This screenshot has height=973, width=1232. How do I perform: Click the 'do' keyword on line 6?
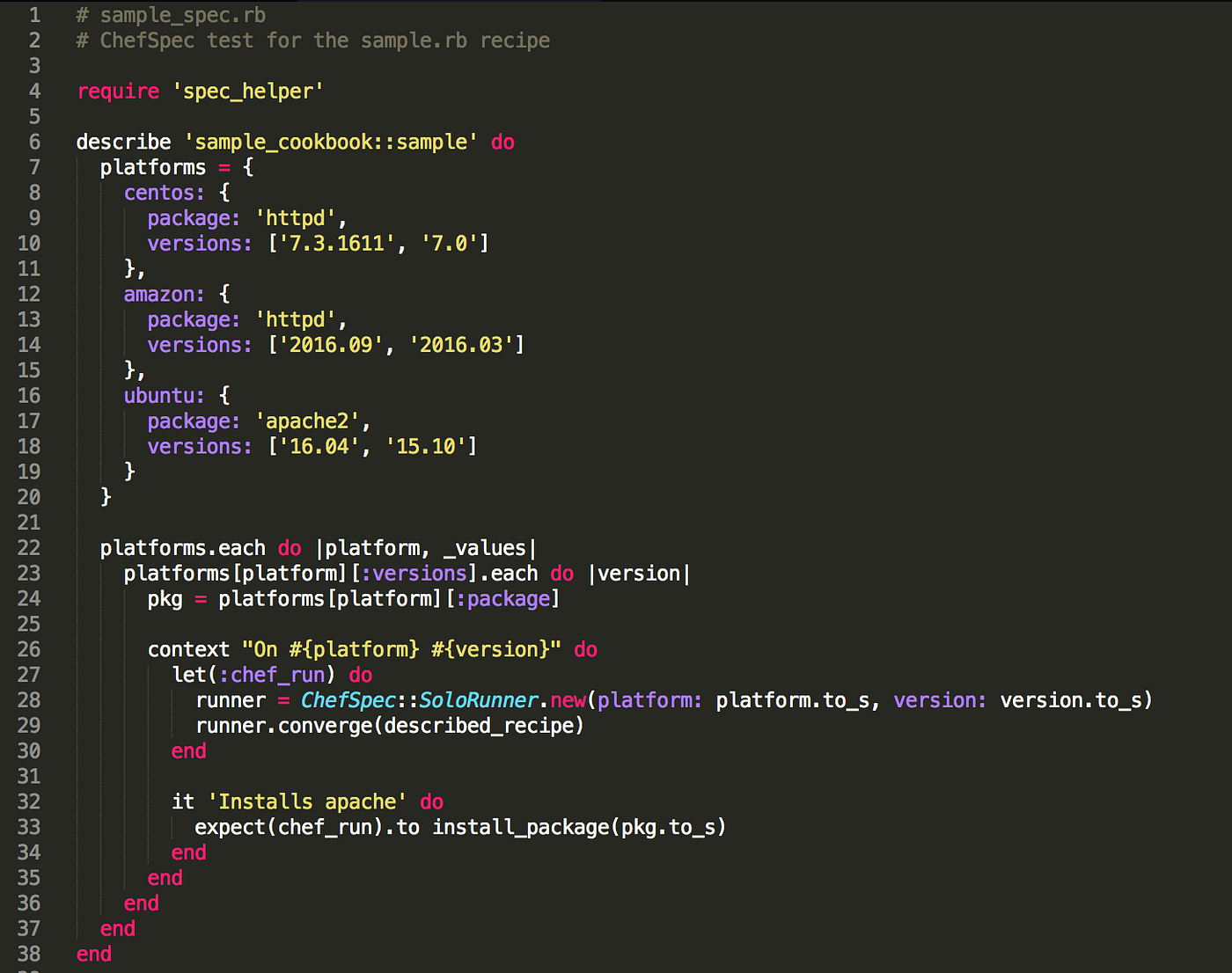coord(503,142)
